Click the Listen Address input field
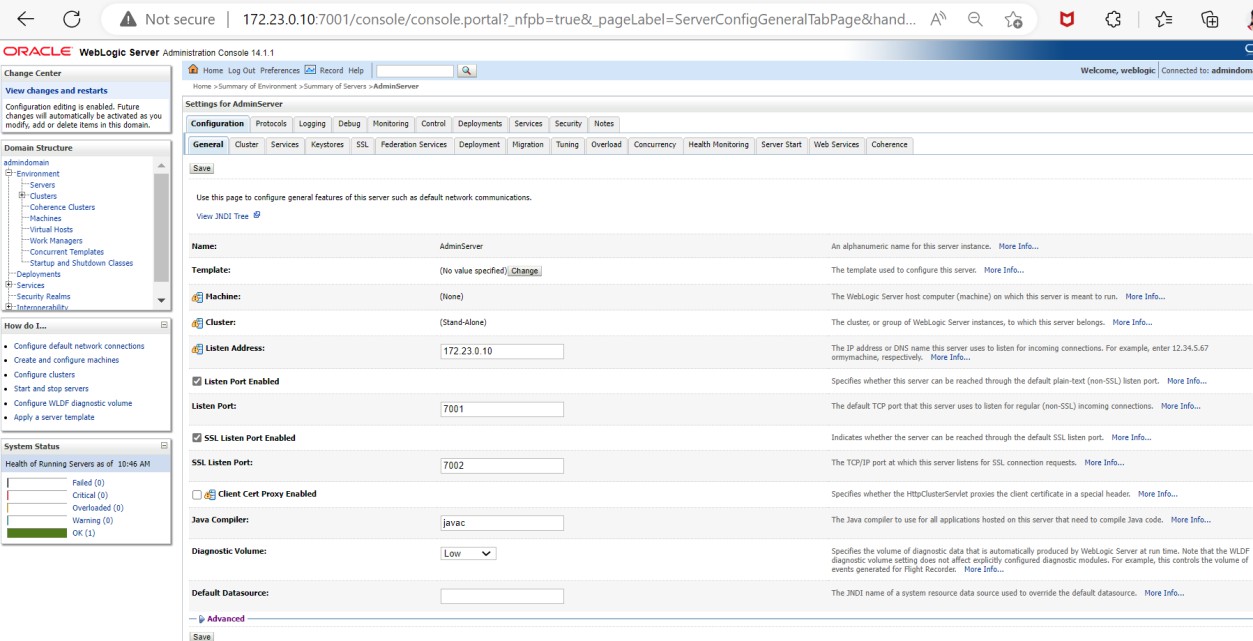The height and width of the screenshot is (641, 1253). coord(502,352)
